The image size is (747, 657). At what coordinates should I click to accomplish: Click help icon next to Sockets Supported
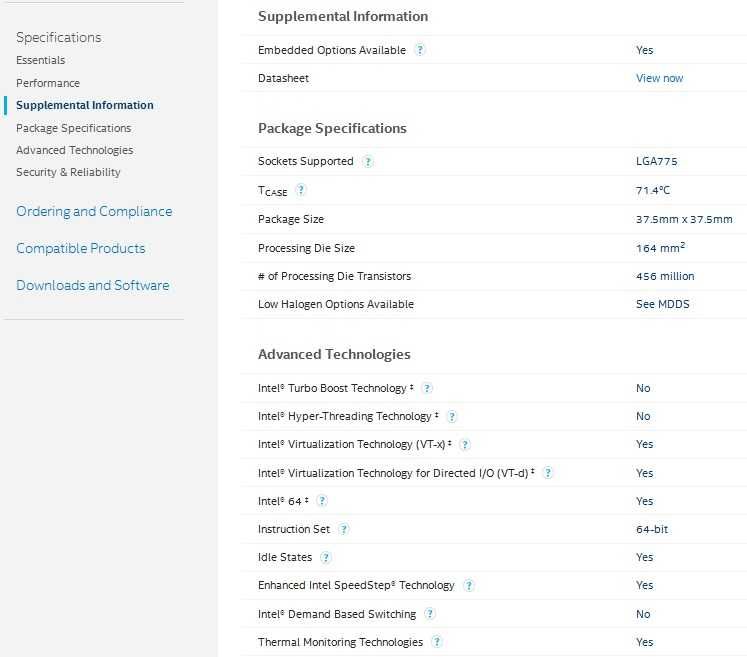[x=368, y=161]
